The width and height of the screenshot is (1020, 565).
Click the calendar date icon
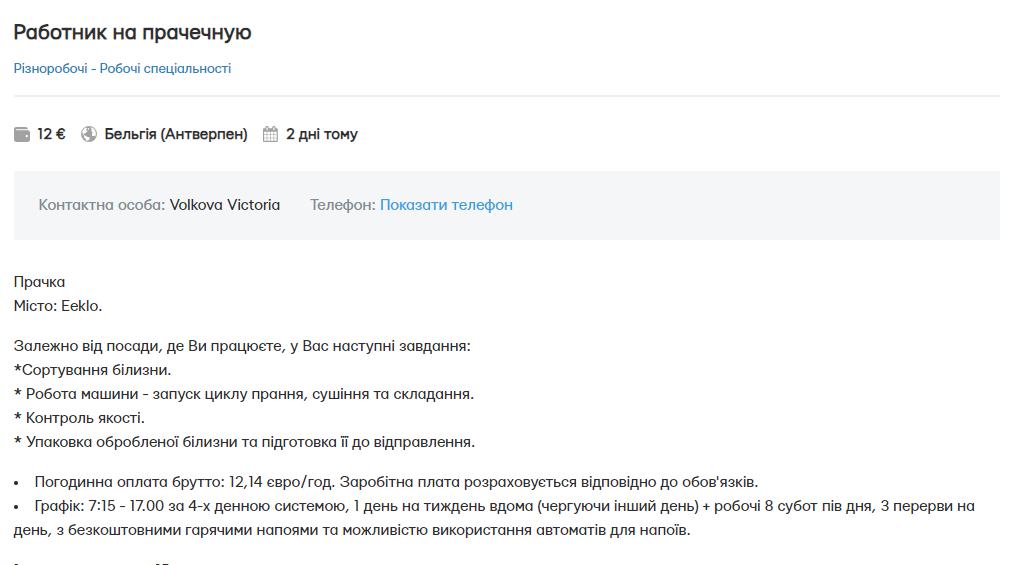point(270,134)
